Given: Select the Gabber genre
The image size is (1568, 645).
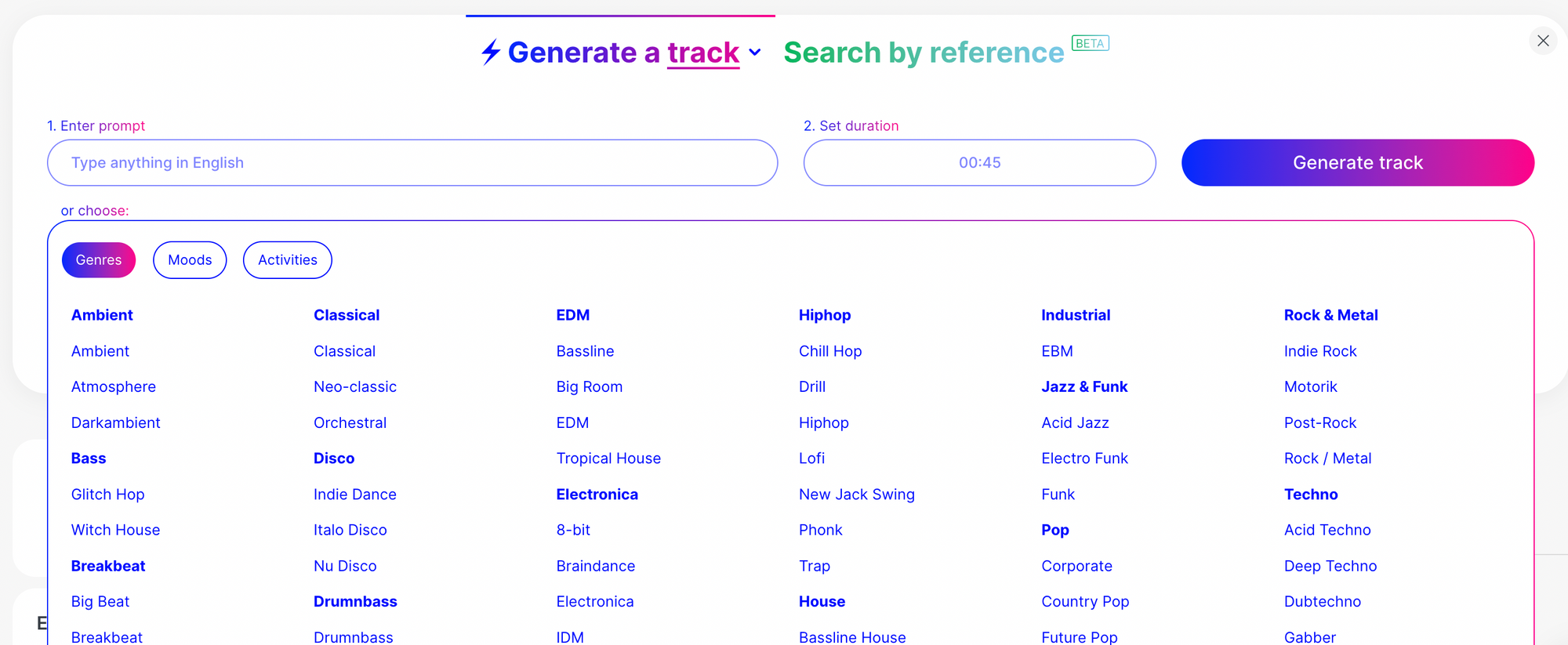Looking at the screenshot, I should coord(1310,637).
